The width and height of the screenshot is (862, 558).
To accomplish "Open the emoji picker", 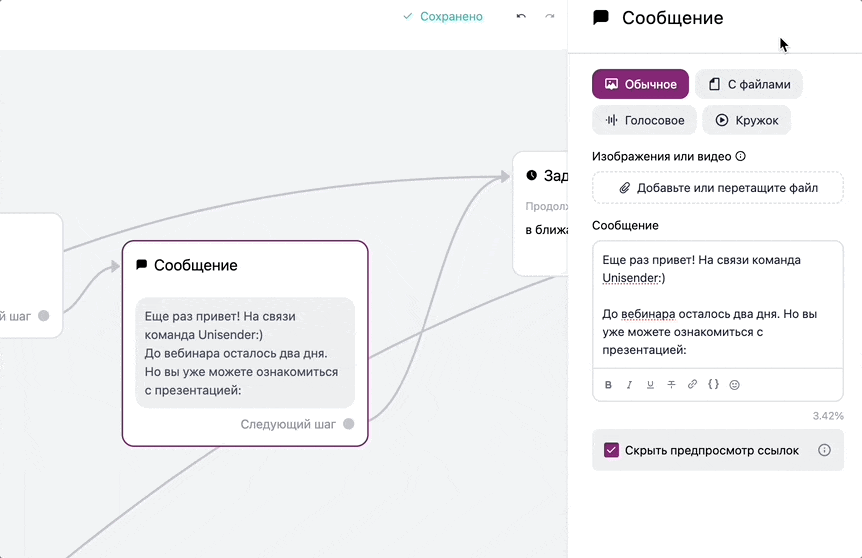I will 734,385.
